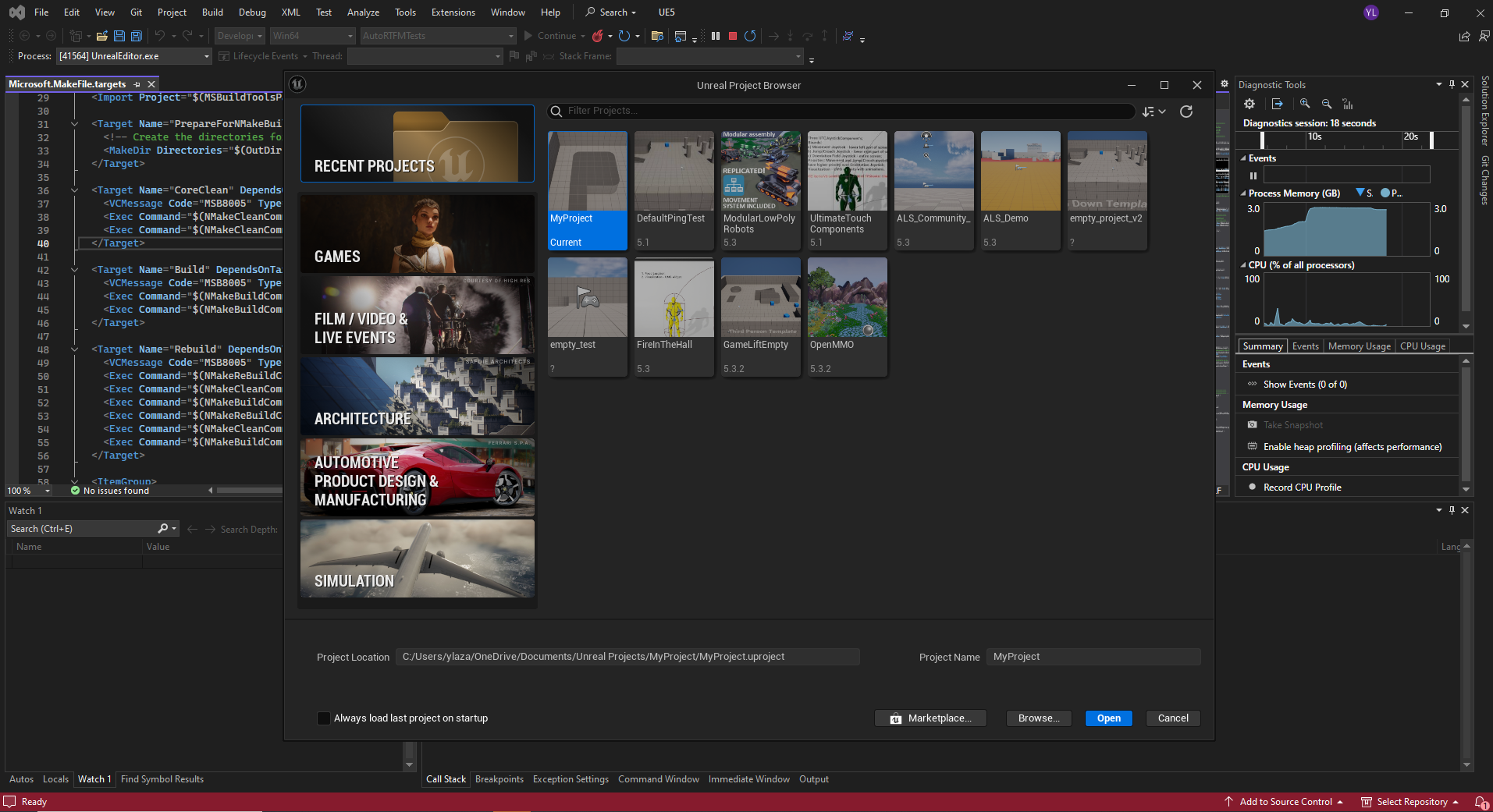1493x812 pixels.
Task: Toggle Always load last project on startup
Action: pyautogui.click(x=324, y=718)
